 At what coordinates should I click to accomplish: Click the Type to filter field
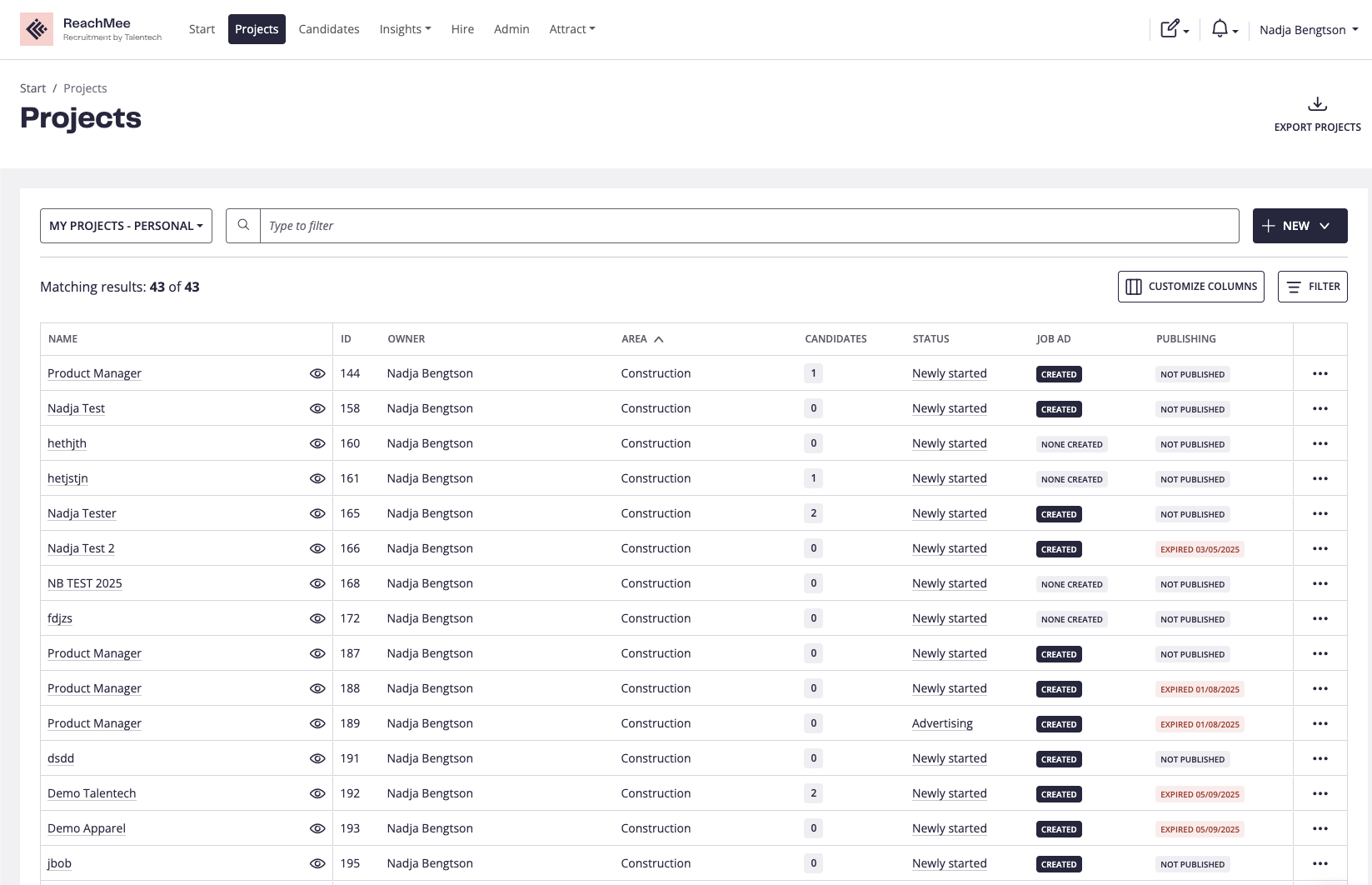pyautogui.click(x=749, y=226)
